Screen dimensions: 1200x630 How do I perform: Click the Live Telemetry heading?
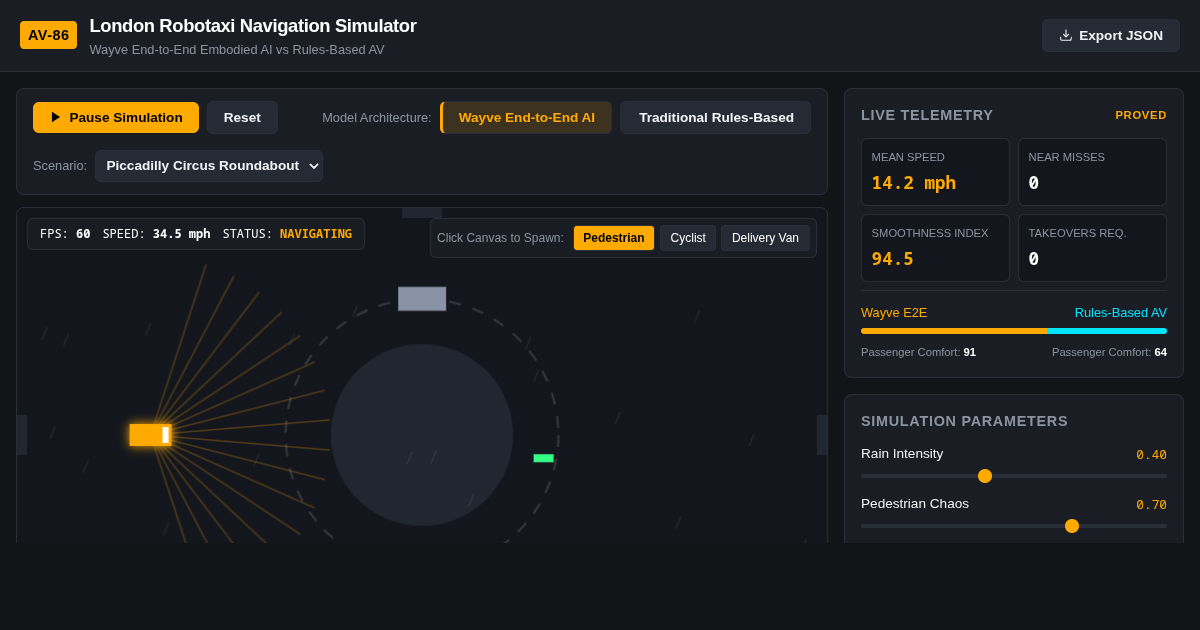click(x=927, y=115)
